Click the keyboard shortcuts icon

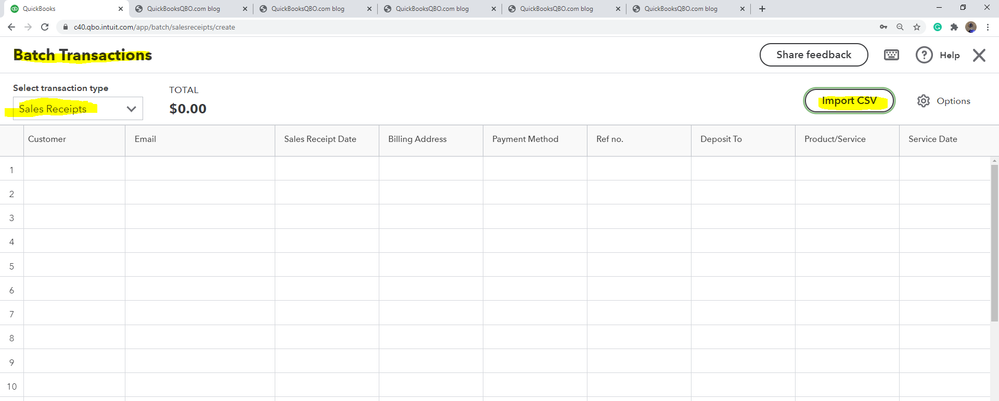tap(891, 55)
